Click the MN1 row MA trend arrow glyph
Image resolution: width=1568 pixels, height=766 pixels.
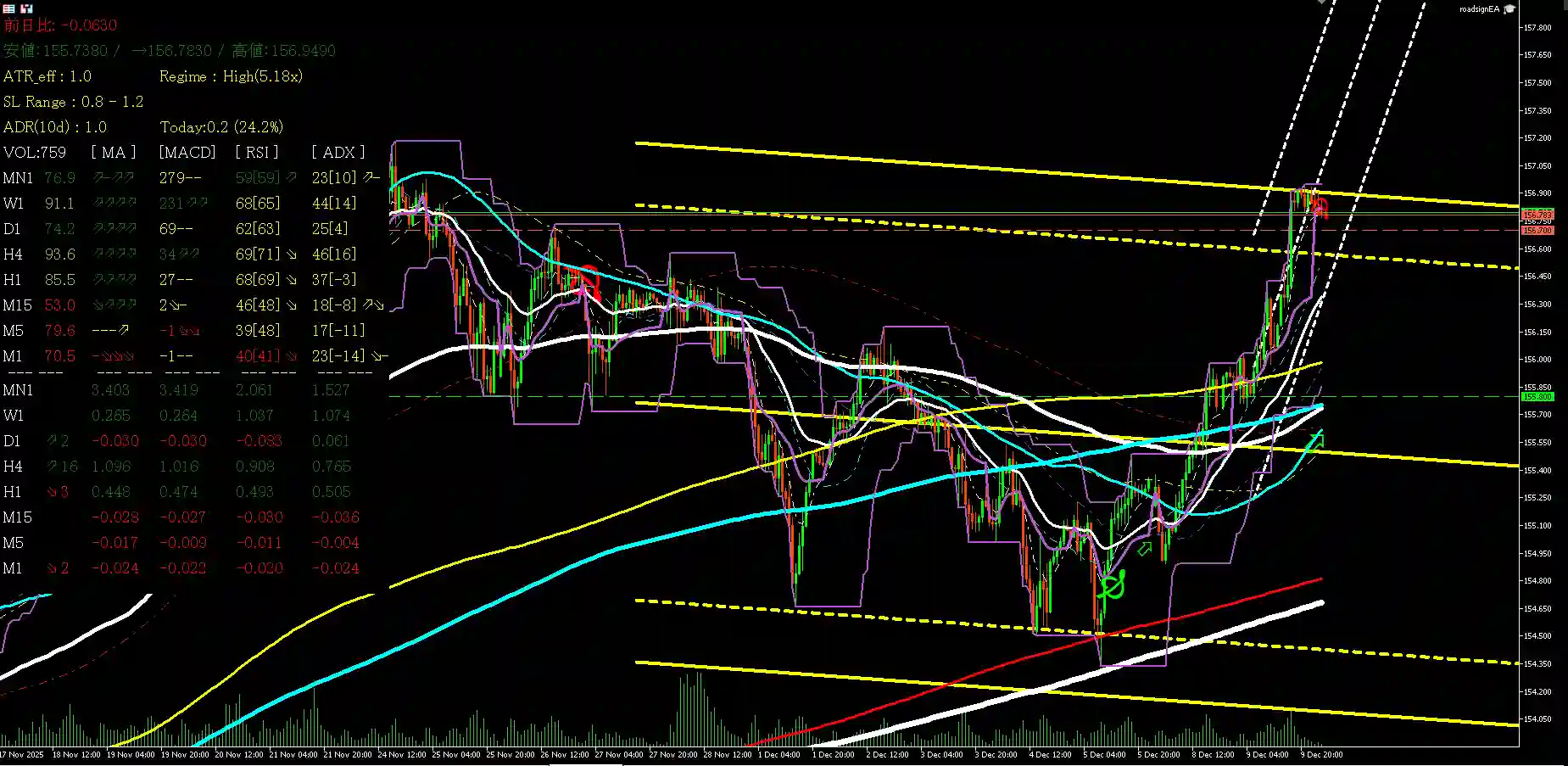114,178
